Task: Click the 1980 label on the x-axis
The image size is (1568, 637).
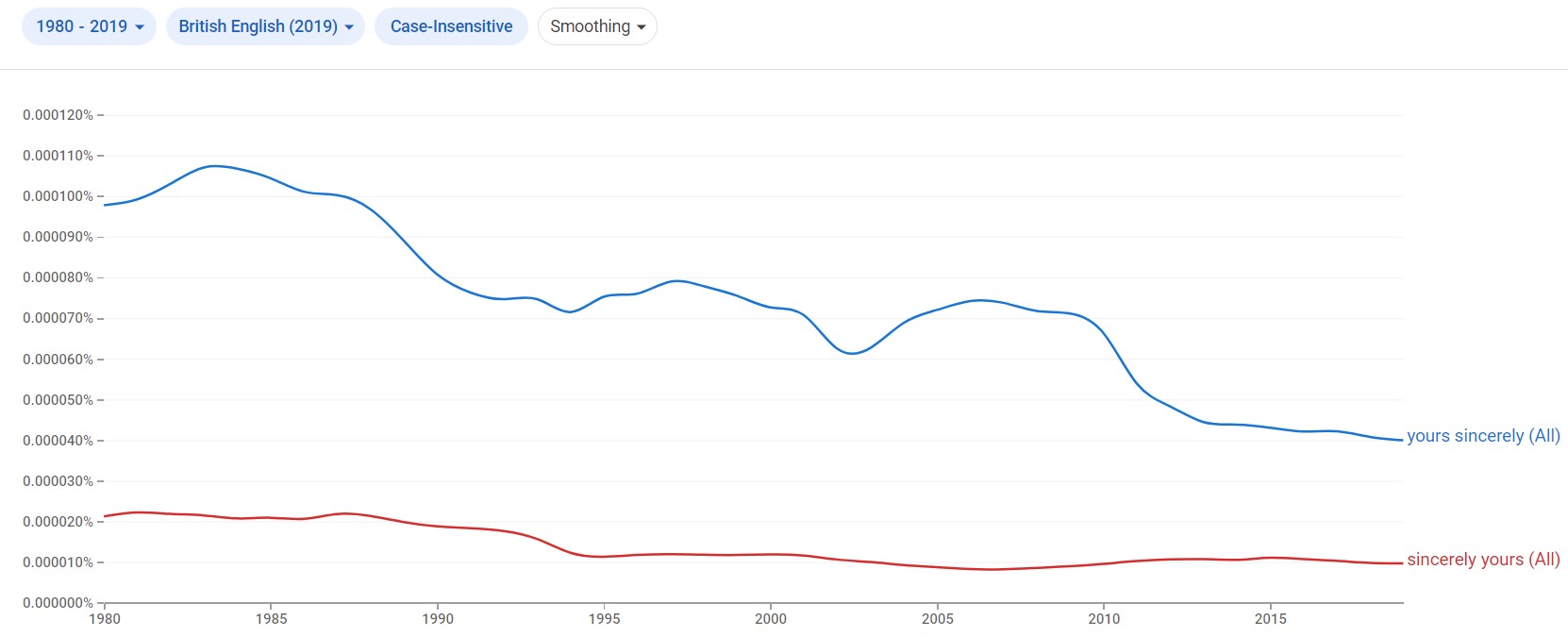Action: tap(105, 619)
